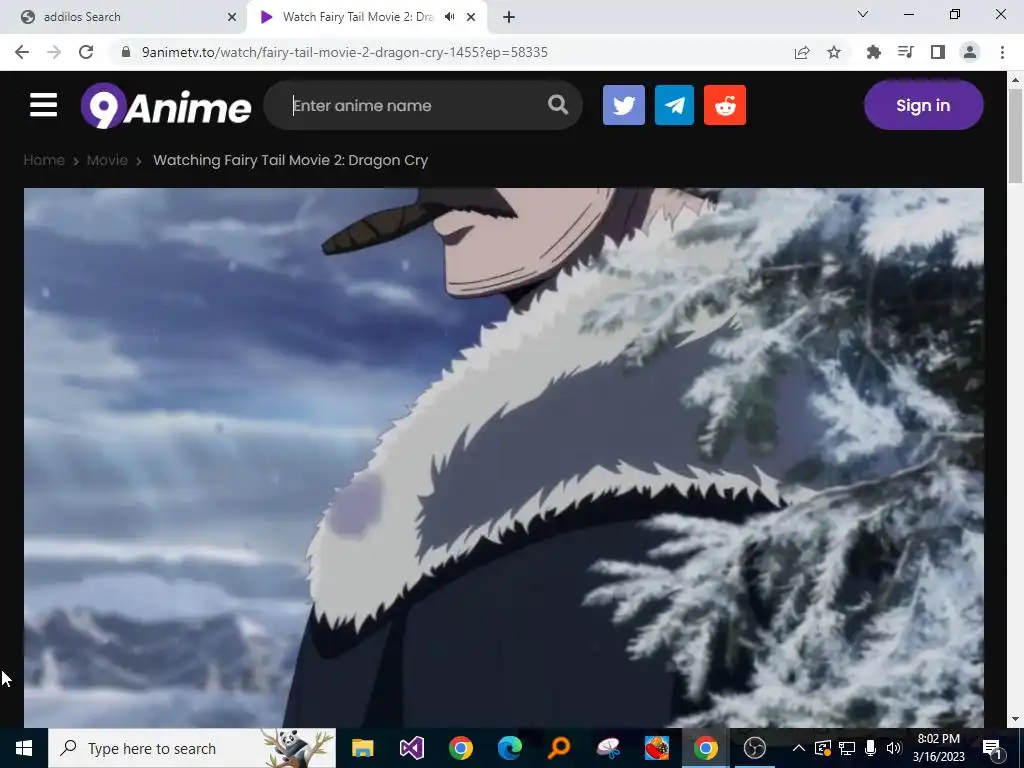The image size is (1024, 768).
Task: Click the 9Anime logo
Action: pyautogui.click(x=165, y=106)
